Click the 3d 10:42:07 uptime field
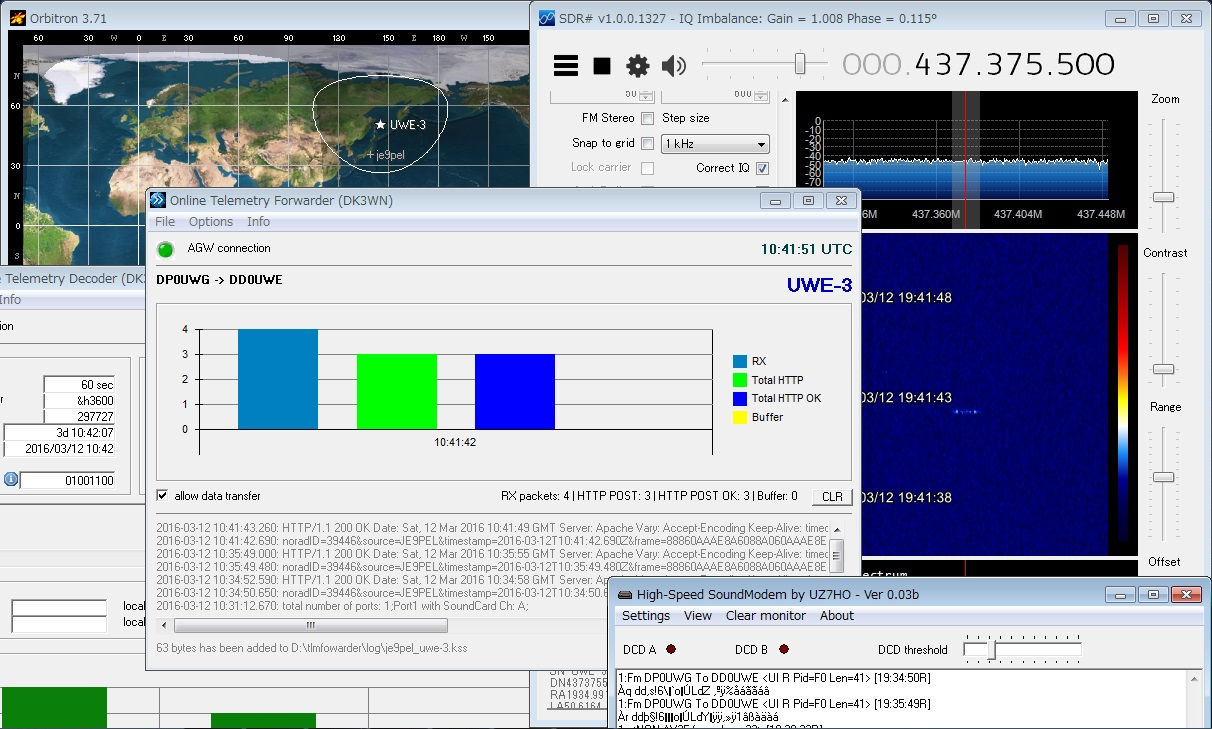The height and width of the screenshot is (729, 1212). pos(60,433)
